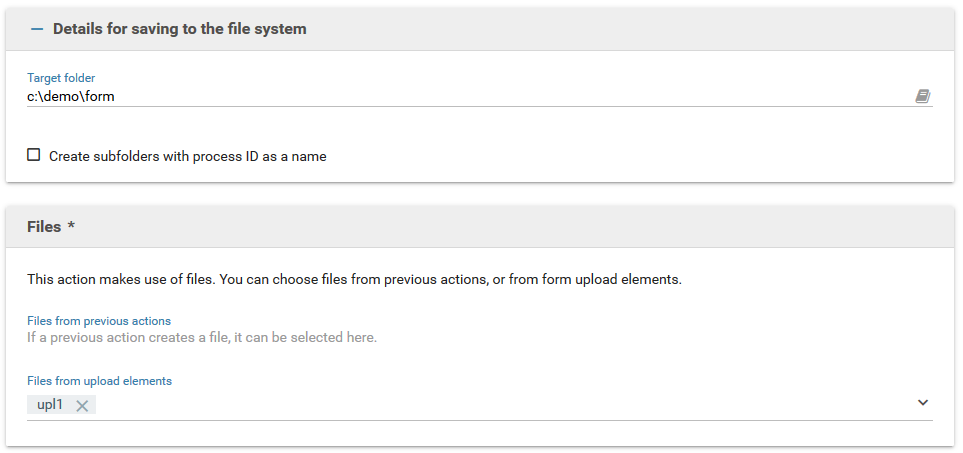Click the 'Create subfolders with process ID' label text
This screenshot has width=963, height=453.
pyautogui.click(x=187, y=156)
